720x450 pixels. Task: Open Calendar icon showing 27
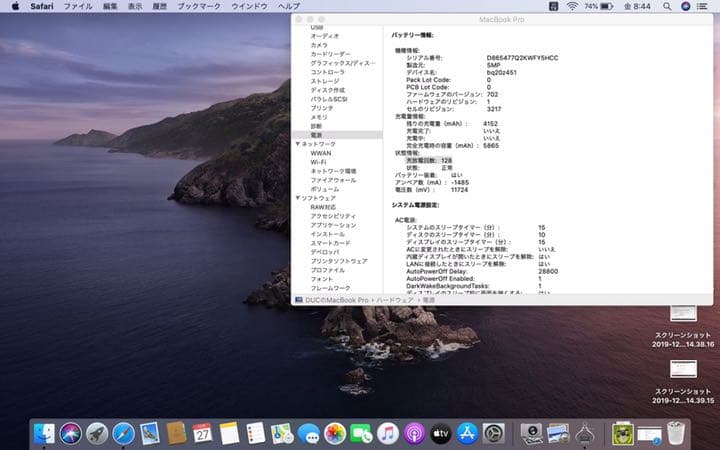[202, 433]
